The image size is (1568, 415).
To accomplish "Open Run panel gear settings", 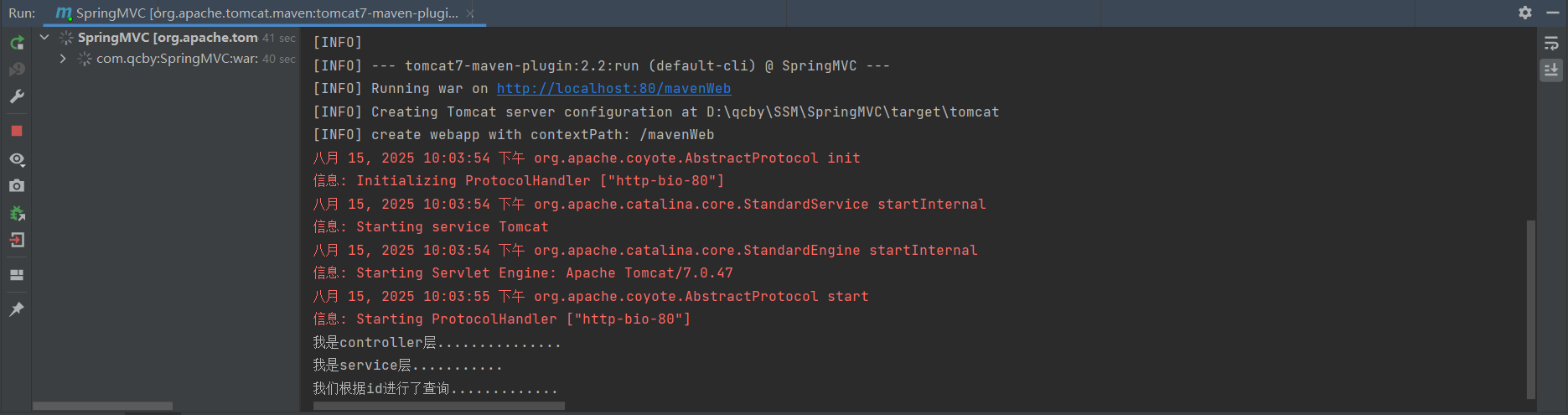I will [1525, 13].
